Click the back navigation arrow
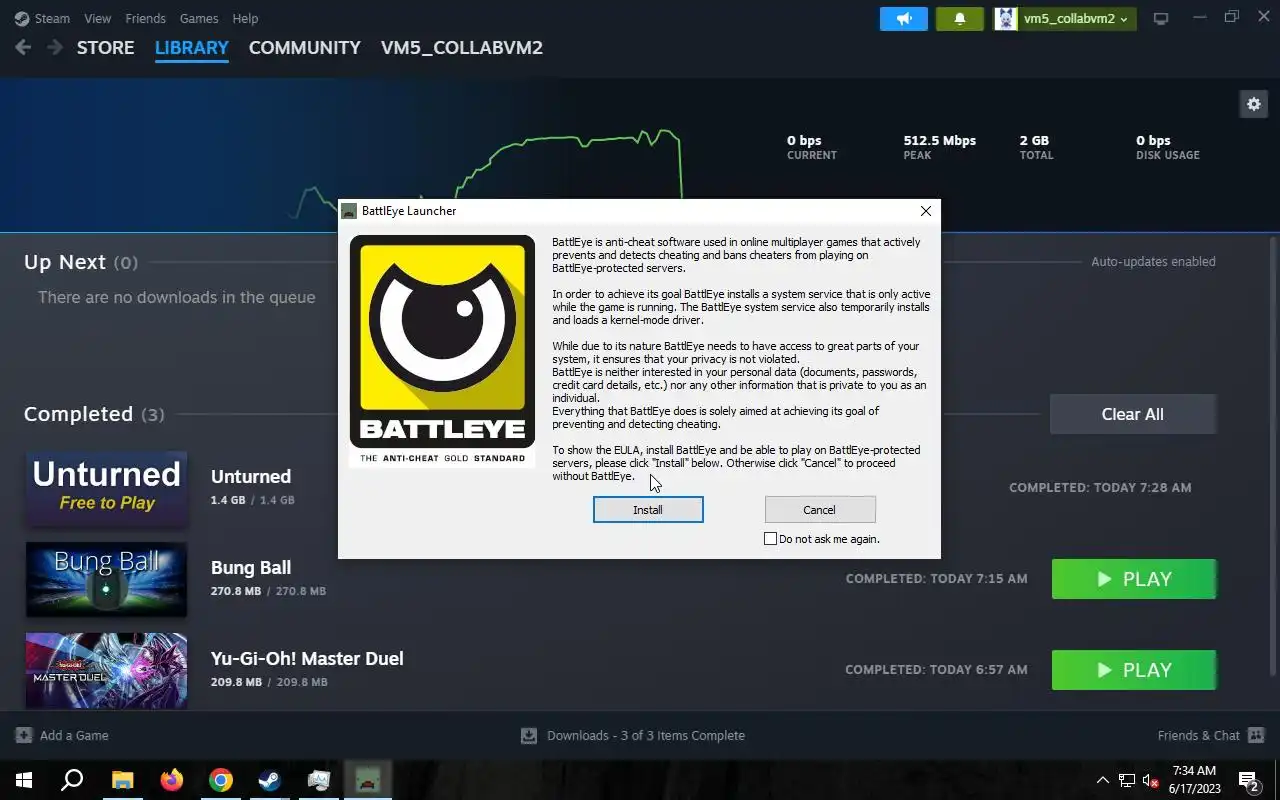This screenshot has width=1280, height=800. point(23,48)
